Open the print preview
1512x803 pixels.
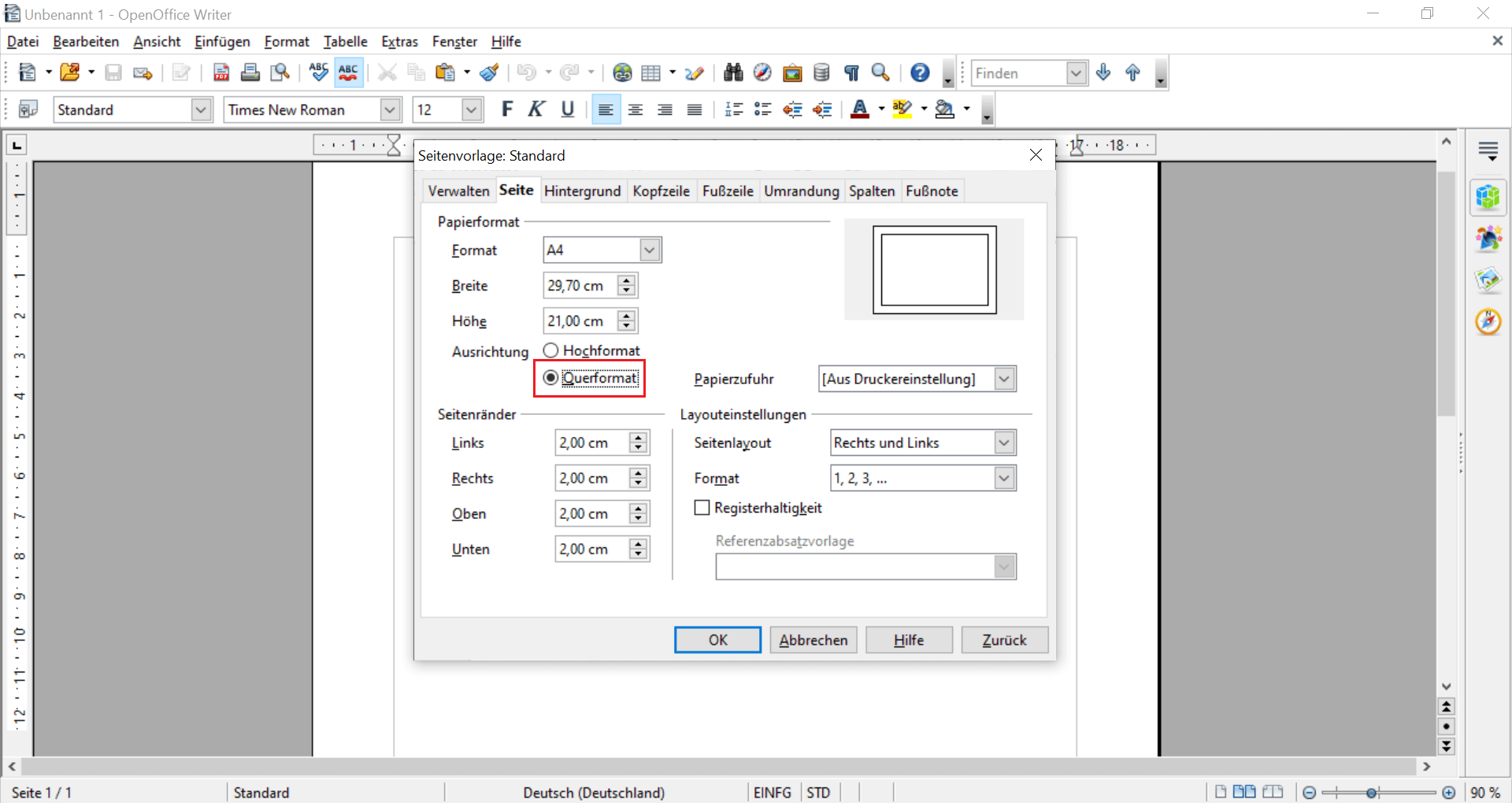click(280, 72)
